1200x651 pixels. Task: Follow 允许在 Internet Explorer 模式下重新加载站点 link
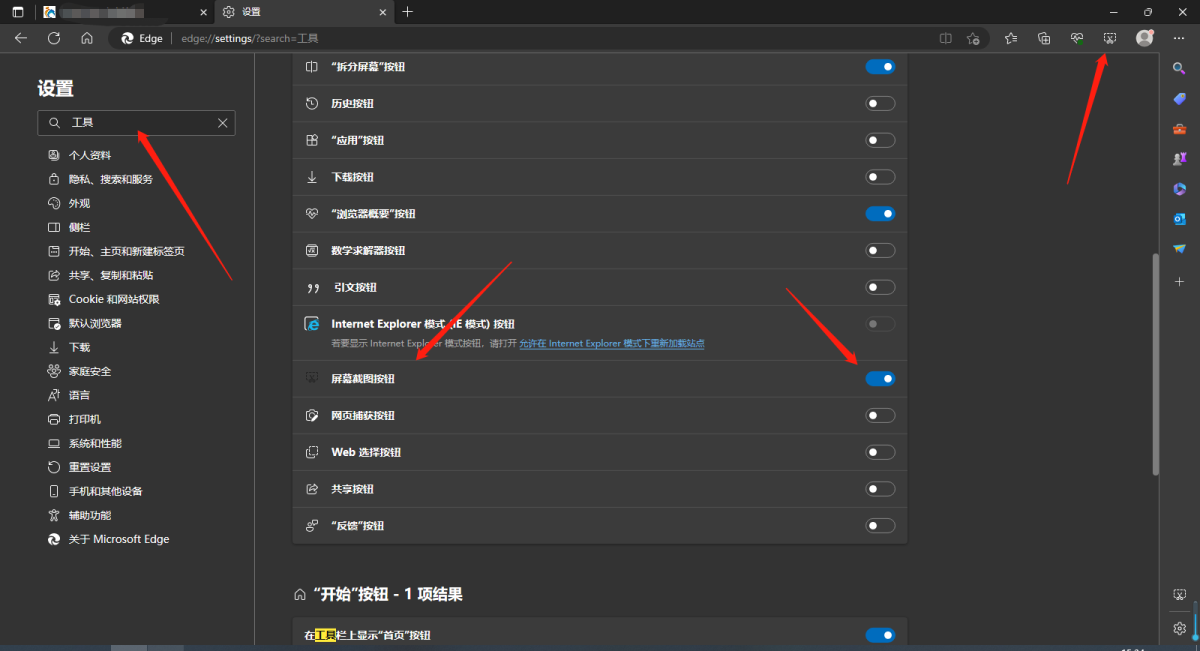pyautogui.click(x=612, y=343)
